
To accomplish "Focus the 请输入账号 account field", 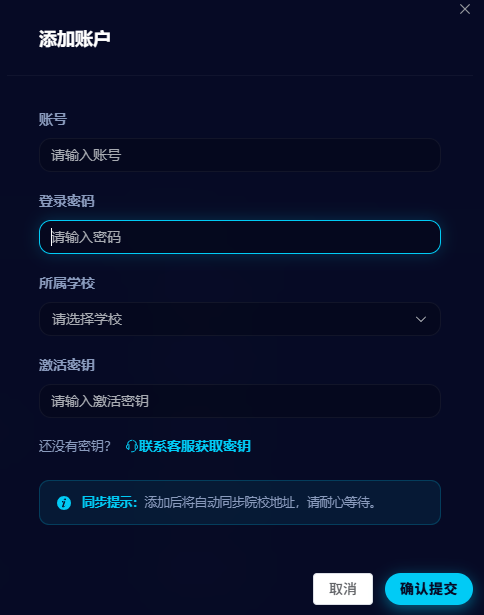I will [x=240, y=155].
